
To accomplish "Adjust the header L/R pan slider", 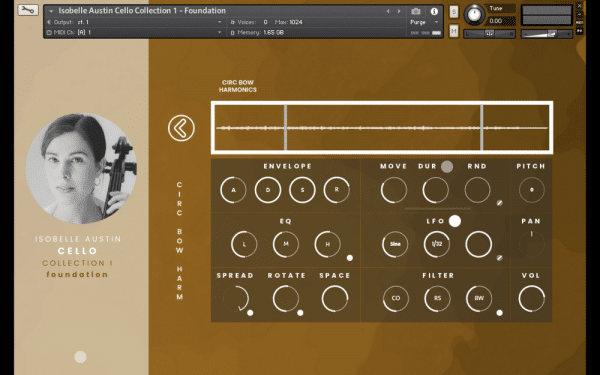I will (x=490, y=34).
